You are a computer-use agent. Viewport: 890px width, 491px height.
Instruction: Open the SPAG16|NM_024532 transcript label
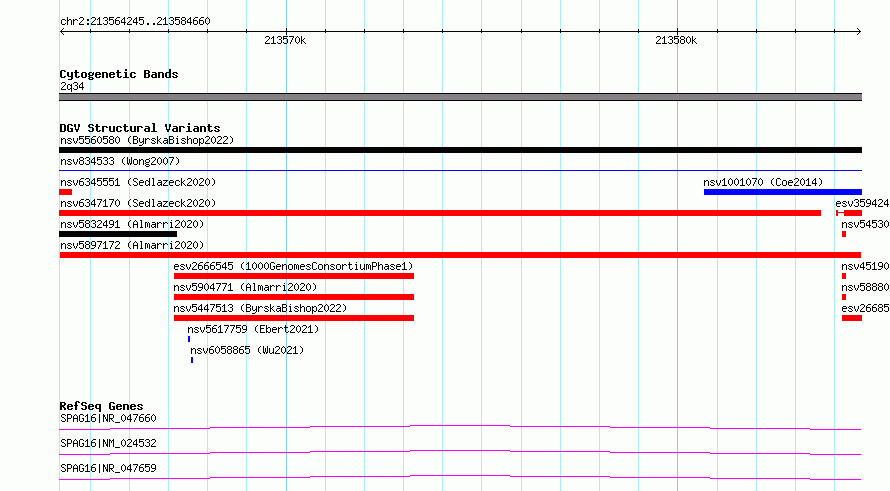(108, 443)
